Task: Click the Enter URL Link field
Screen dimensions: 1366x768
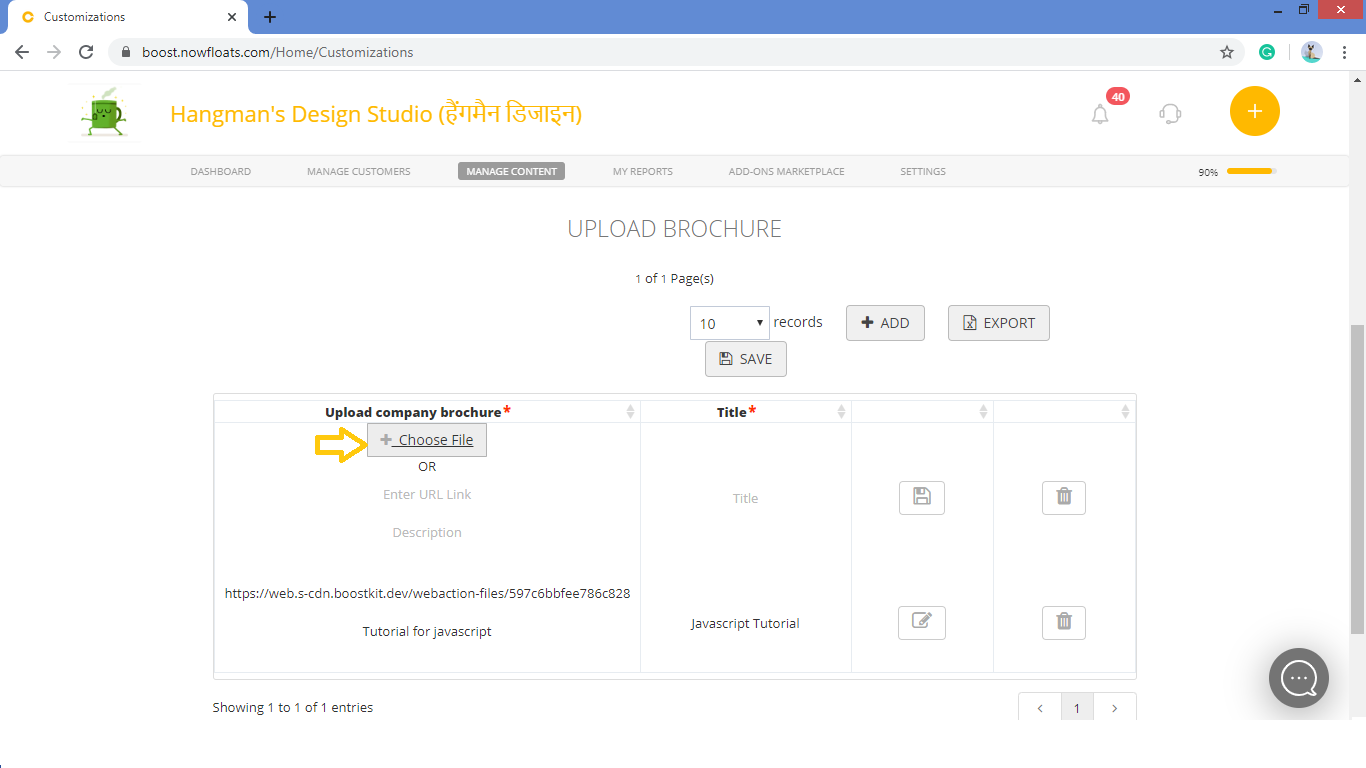Action: (x=427, y=495)
